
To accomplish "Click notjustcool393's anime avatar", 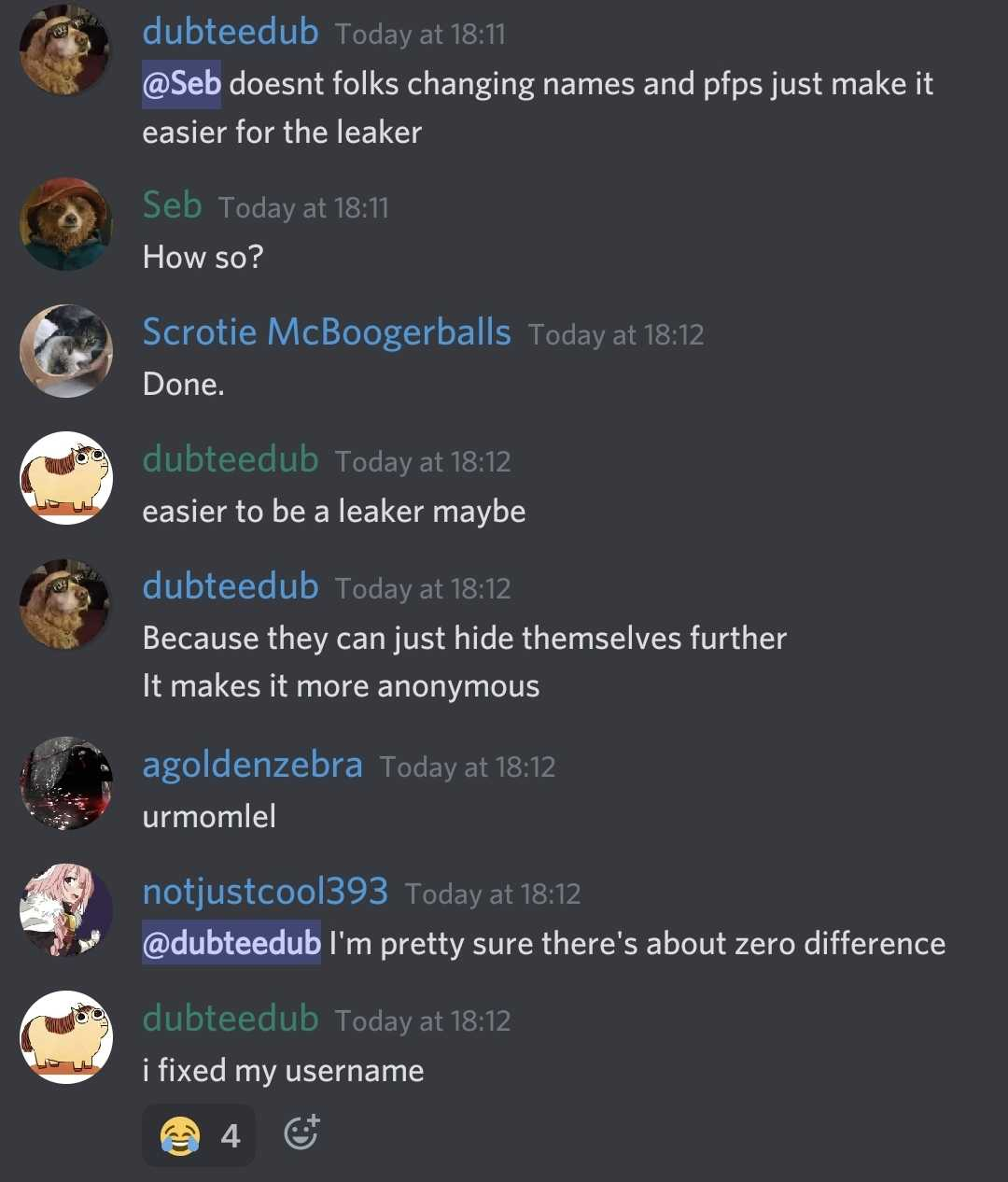I will click(x=66, y=910).
